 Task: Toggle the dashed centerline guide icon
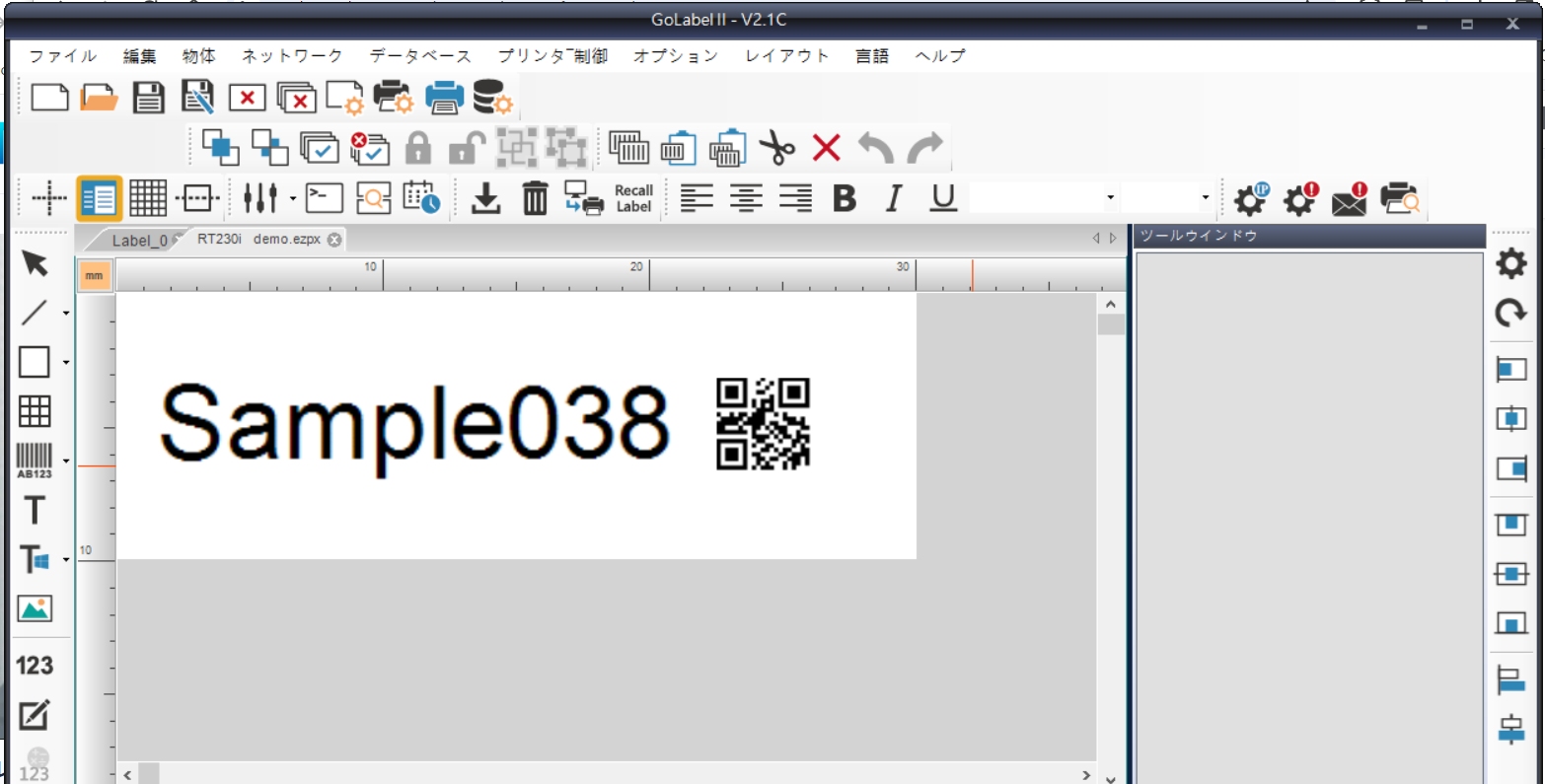pyautogui.click(x=197, y=198)
